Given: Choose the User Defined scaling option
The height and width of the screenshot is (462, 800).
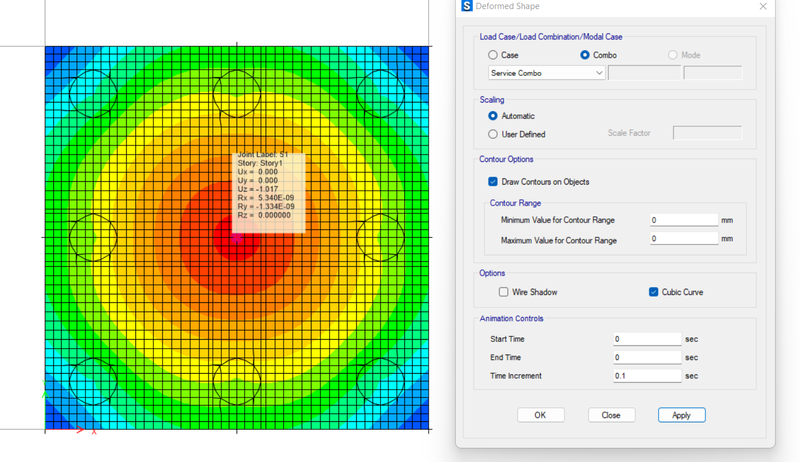Looking at the screenshot, I should 493,134.
